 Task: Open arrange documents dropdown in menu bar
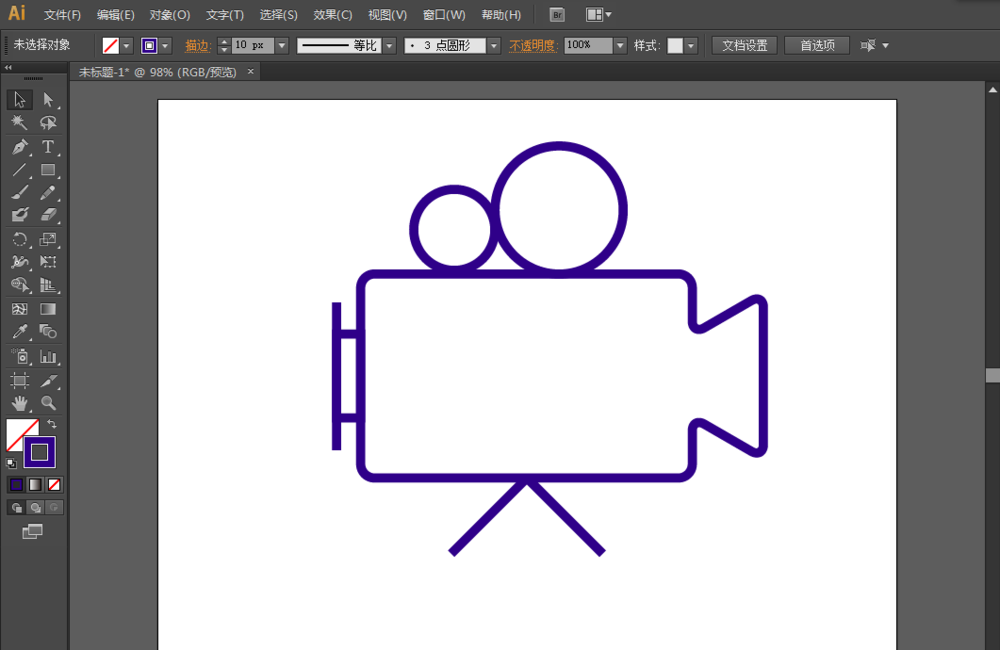[x=599, y=15]
